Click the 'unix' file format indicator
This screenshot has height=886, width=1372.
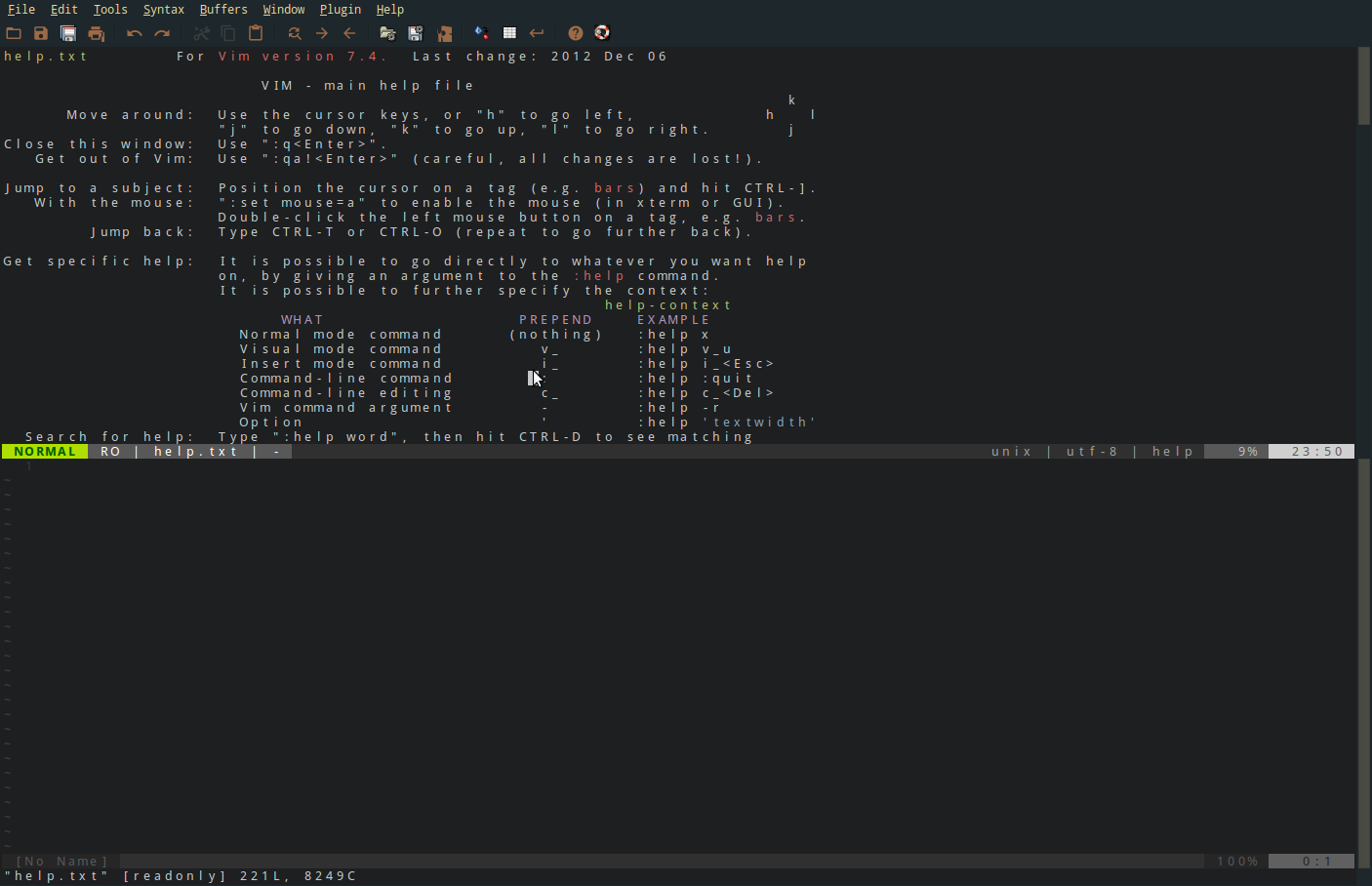1012,452
